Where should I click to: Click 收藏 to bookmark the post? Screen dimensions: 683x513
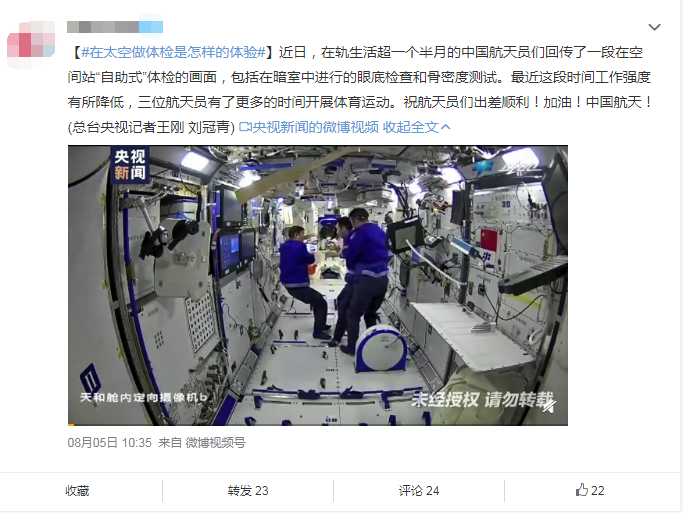click(77, 491)
